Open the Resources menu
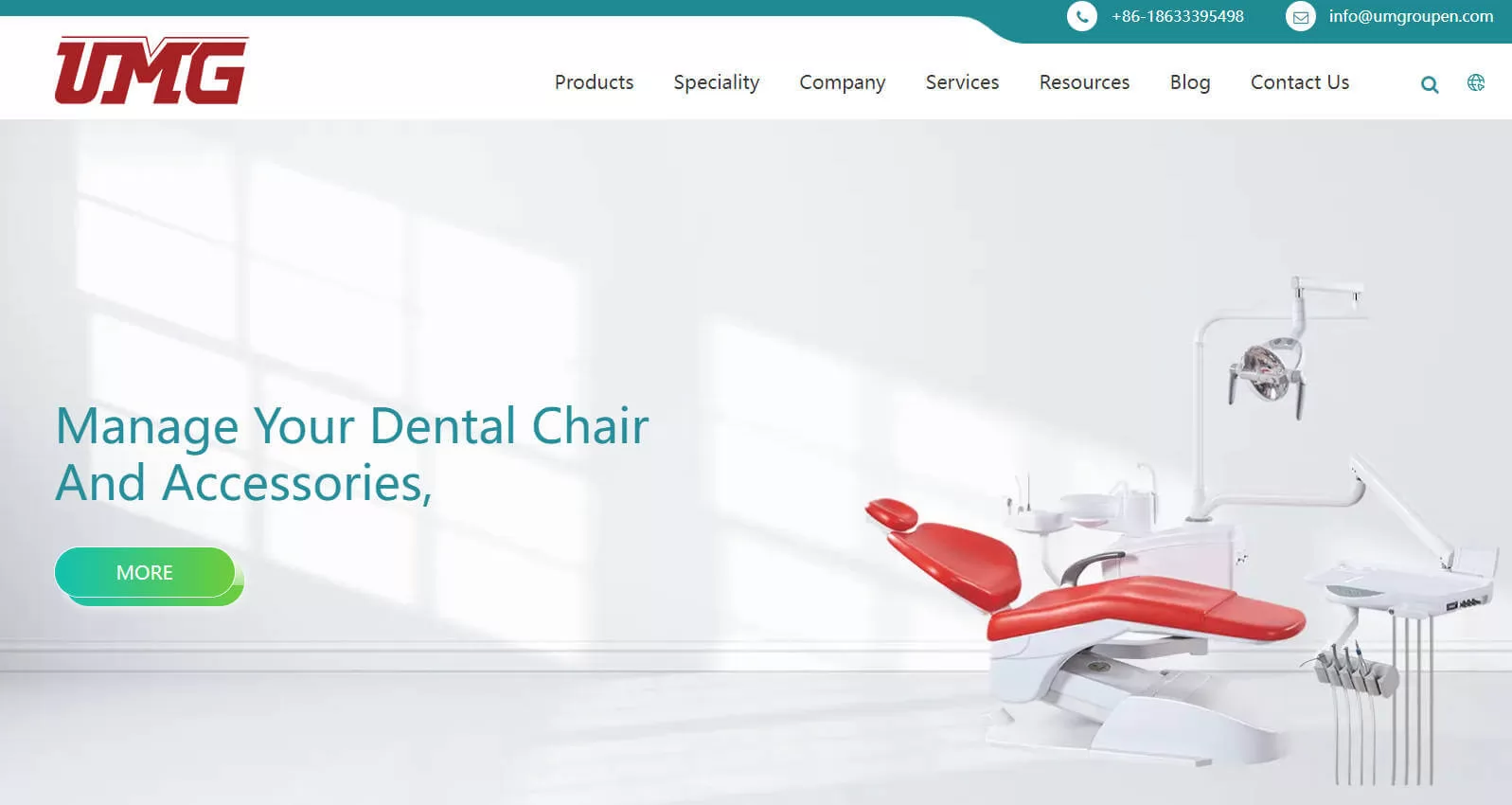 (x=1084, y=82)
